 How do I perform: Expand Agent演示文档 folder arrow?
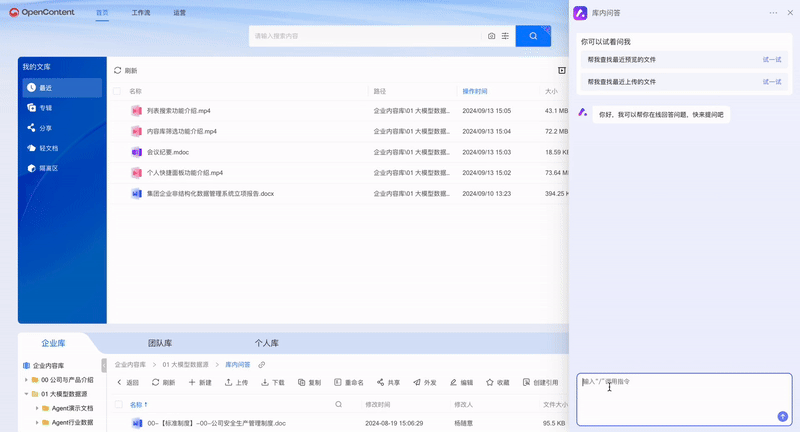click(37, 408)
